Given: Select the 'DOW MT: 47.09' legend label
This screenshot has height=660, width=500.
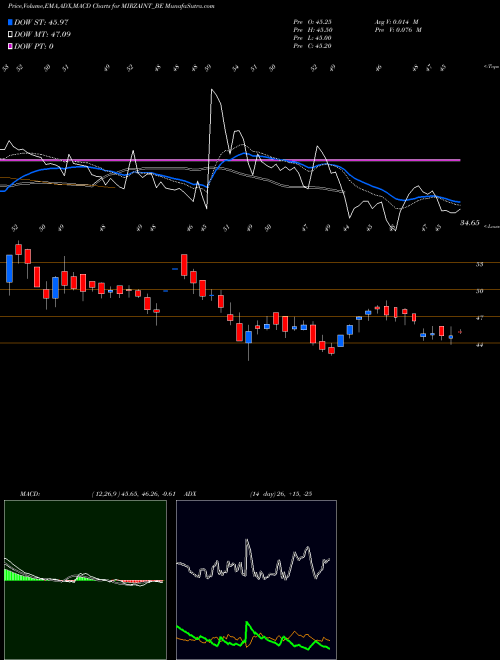Looking at the screenshot, I should click(42, 35).
